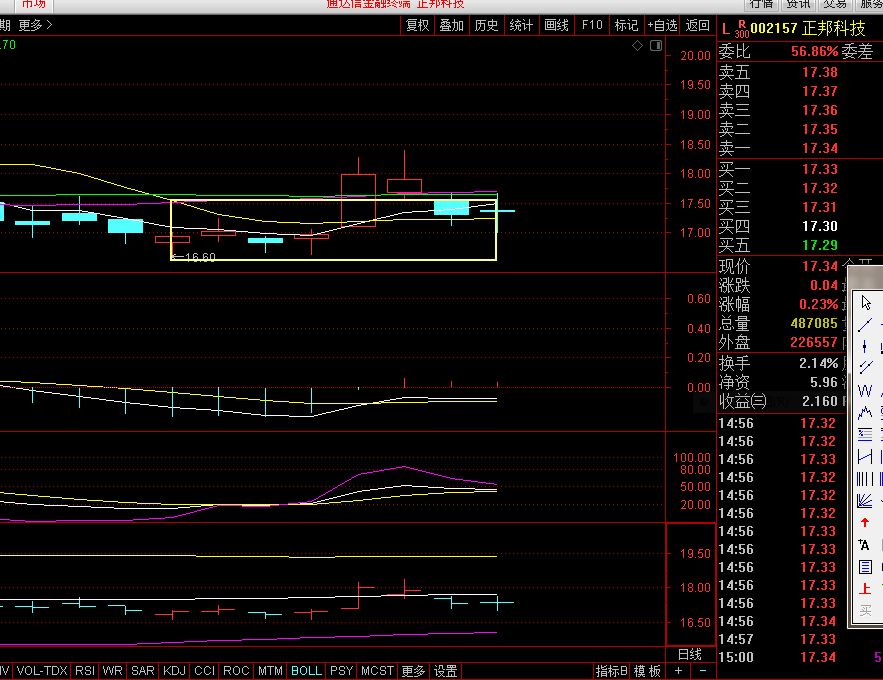Select the active BOLL indicator tab
This screenshot has width=883, height=680.
pyautogui.click(x=306, y=671)
